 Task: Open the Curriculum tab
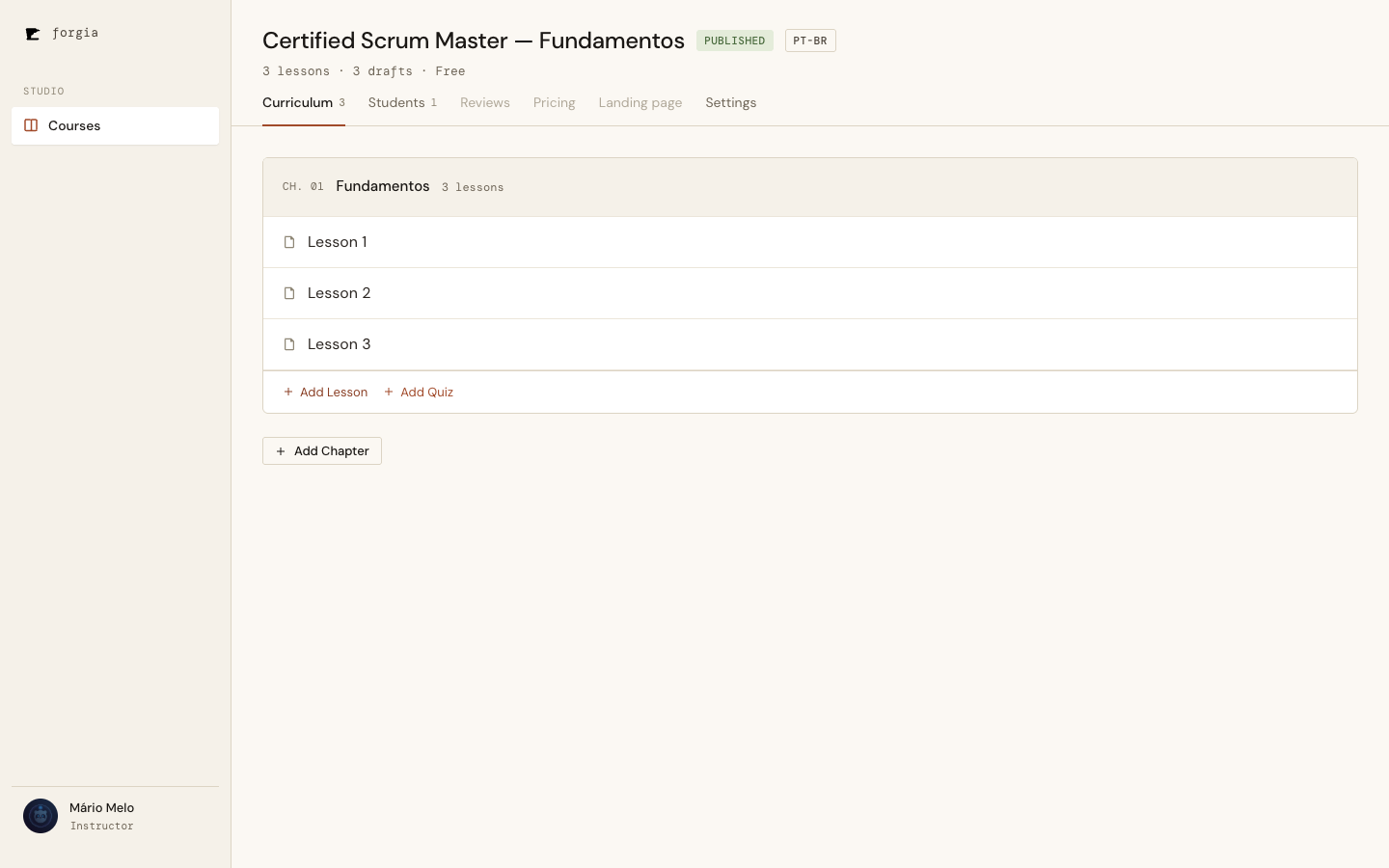click(304, 103)
